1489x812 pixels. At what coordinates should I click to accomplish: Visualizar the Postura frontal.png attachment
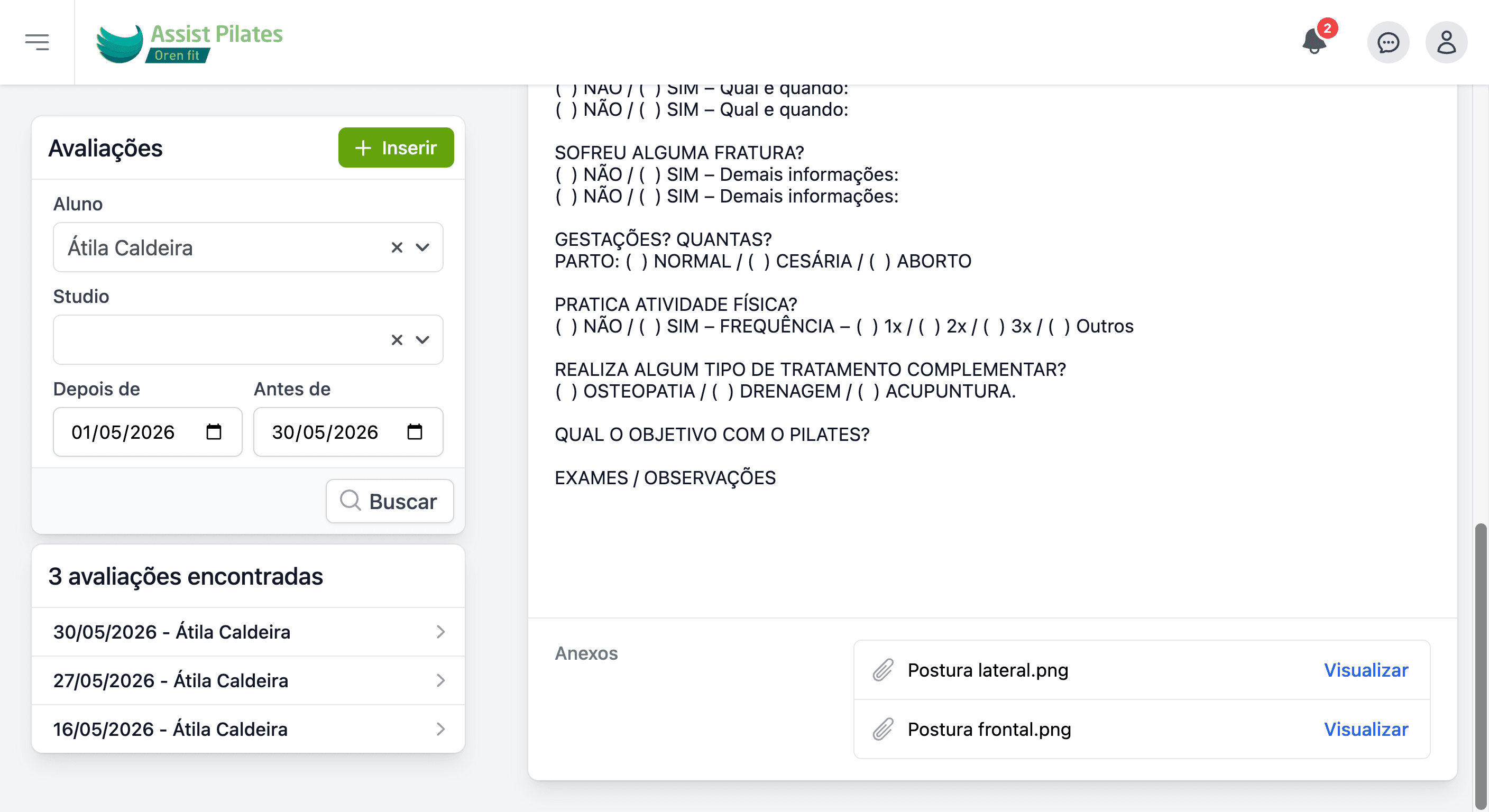coord(1366,730)
